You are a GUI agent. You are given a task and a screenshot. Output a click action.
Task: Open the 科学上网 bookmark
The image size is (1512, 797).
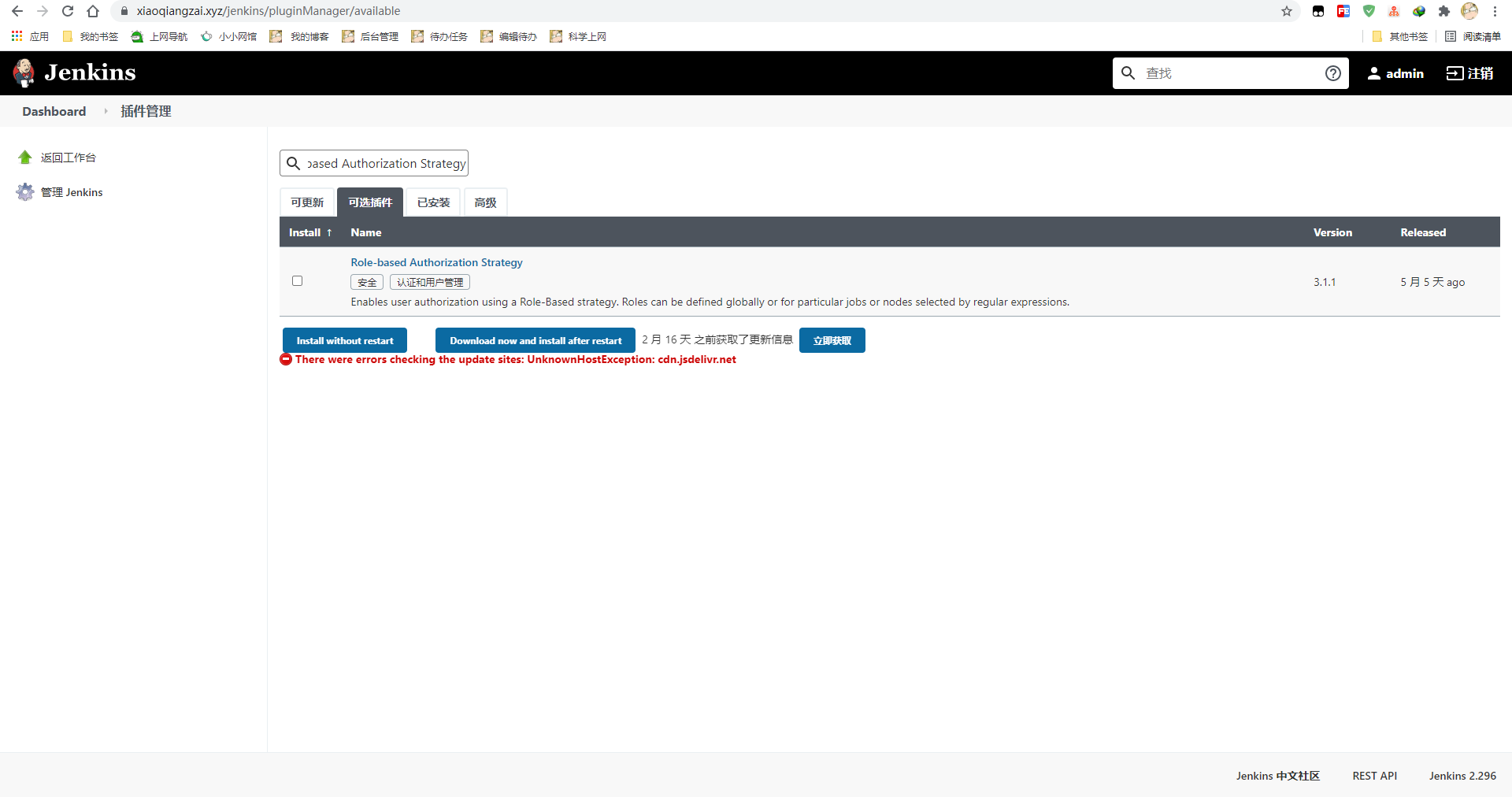578,36
